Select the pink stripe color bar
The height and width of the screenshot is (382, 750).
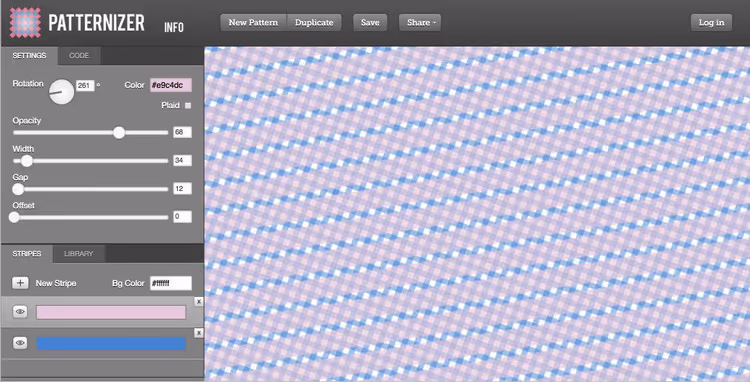tap(111, 313)
